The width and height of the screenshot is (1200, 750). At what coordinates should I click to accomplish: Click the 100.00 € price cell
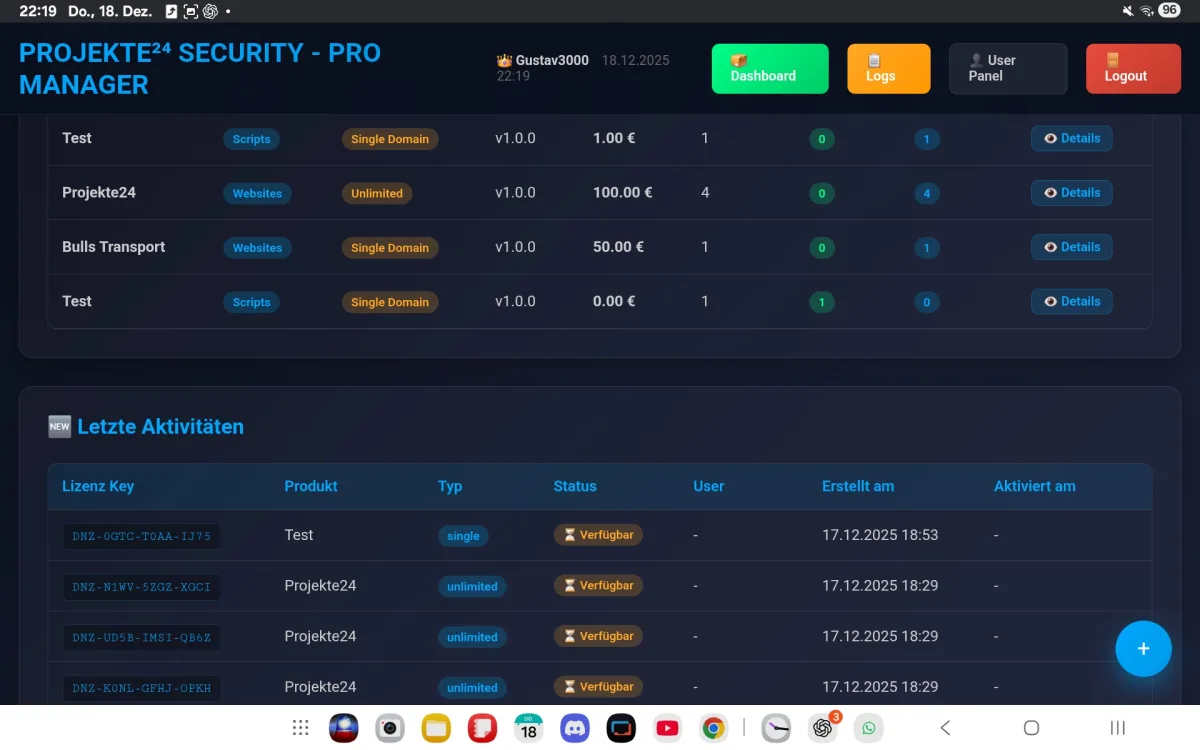(x=622, y=192)
